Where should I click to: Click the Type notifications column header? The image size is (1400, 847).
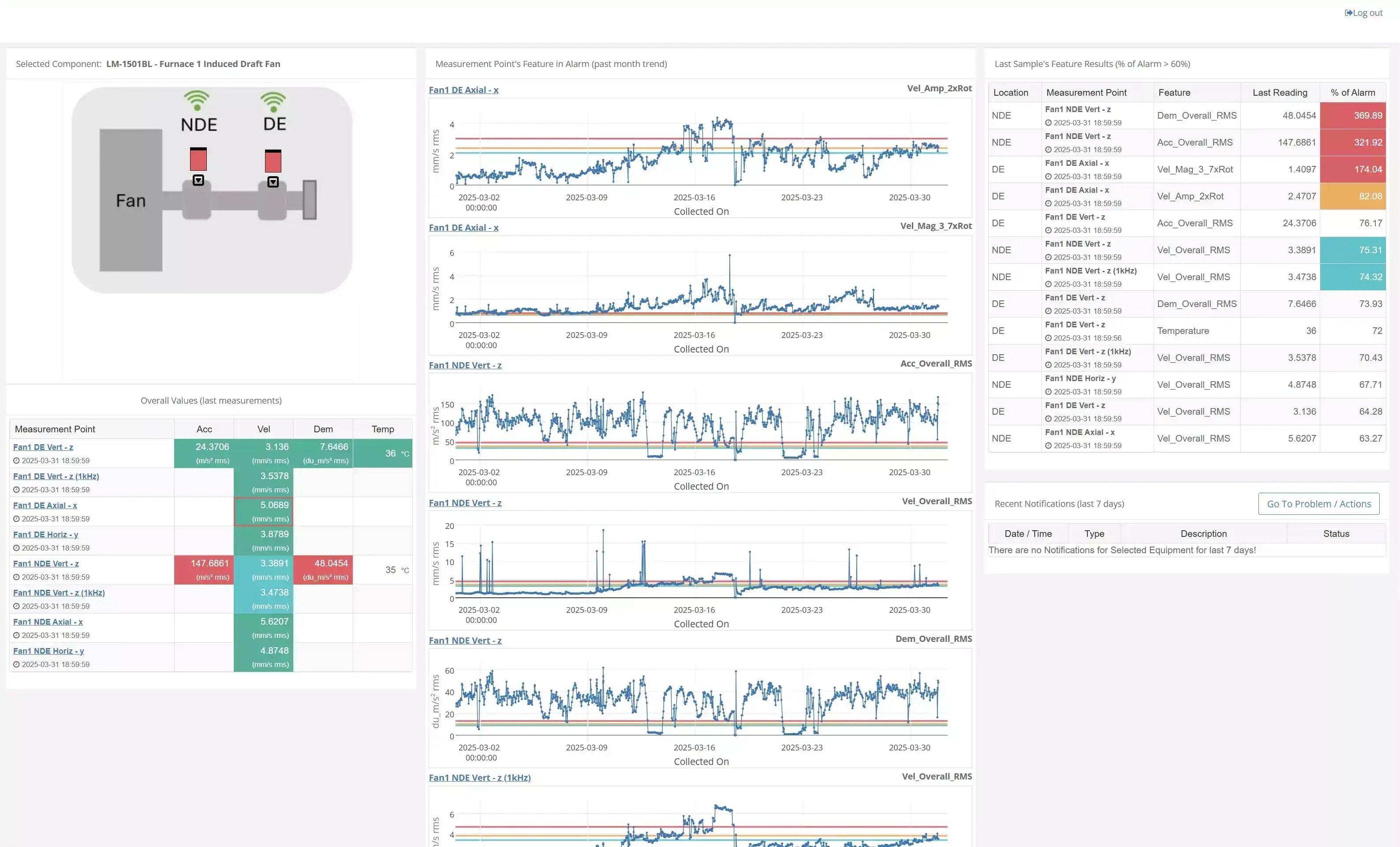(1094, 534)
